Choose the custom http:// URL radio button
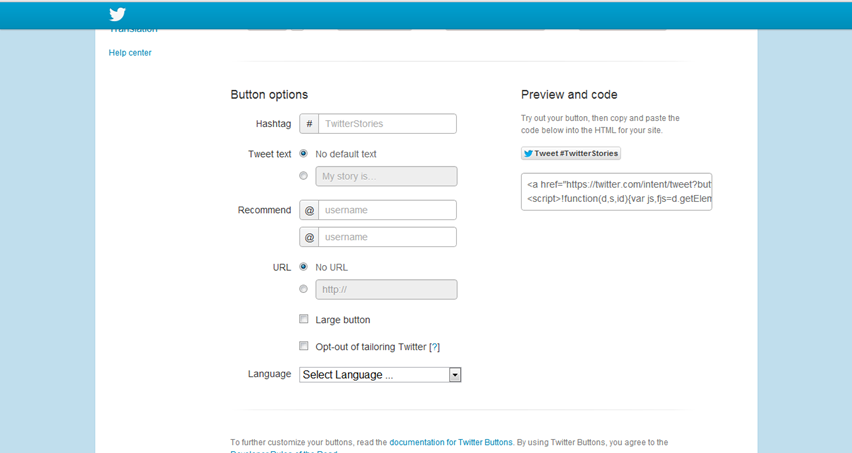This screenshot has width=852, height=453. pyautogui.click(x=304, y=289)
